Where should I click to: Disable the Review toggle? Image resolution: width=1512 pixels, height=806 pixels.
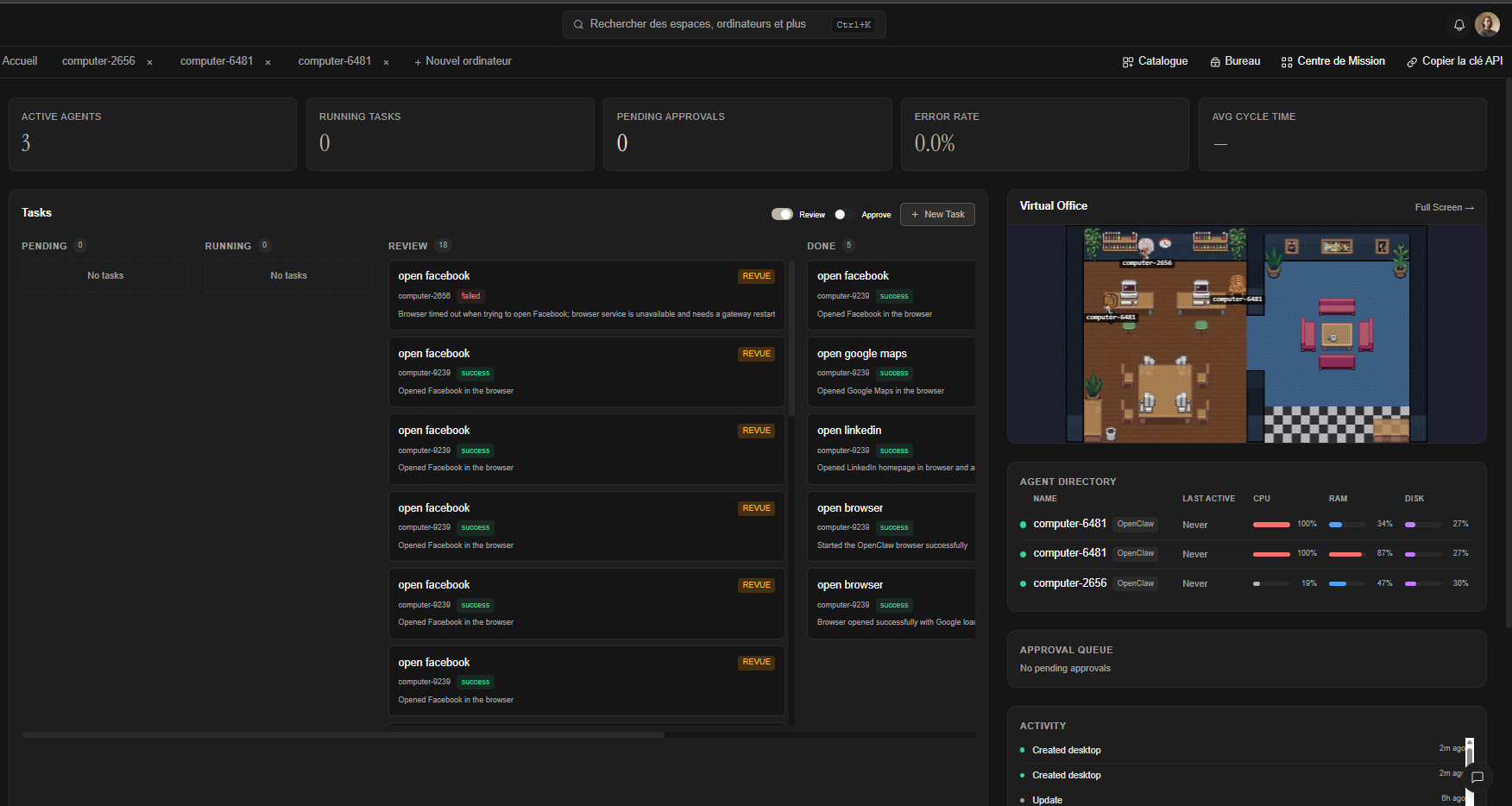(x=782, y=214)
